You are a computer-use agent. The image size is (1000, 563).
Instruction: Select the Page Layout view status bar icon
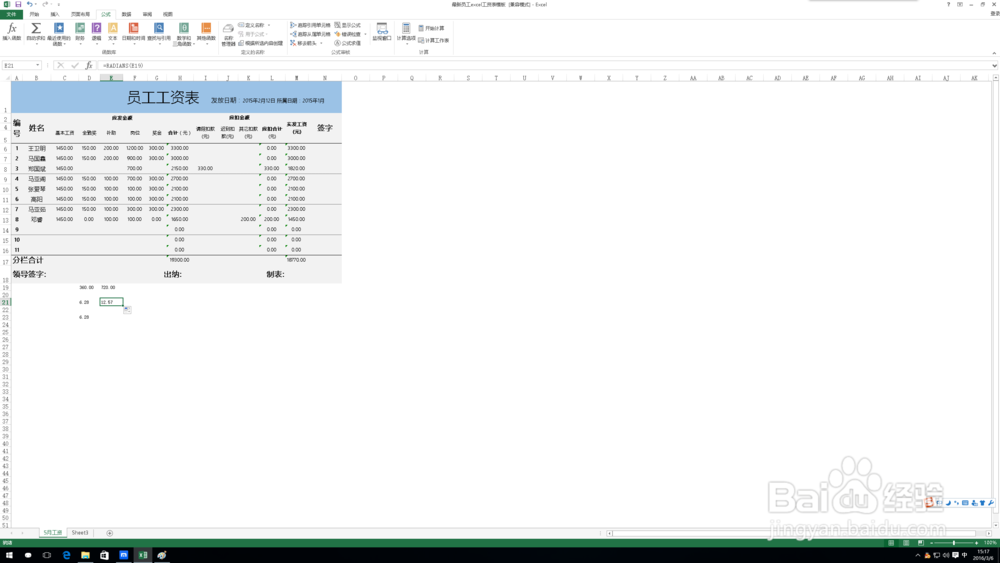pos(906,543)
